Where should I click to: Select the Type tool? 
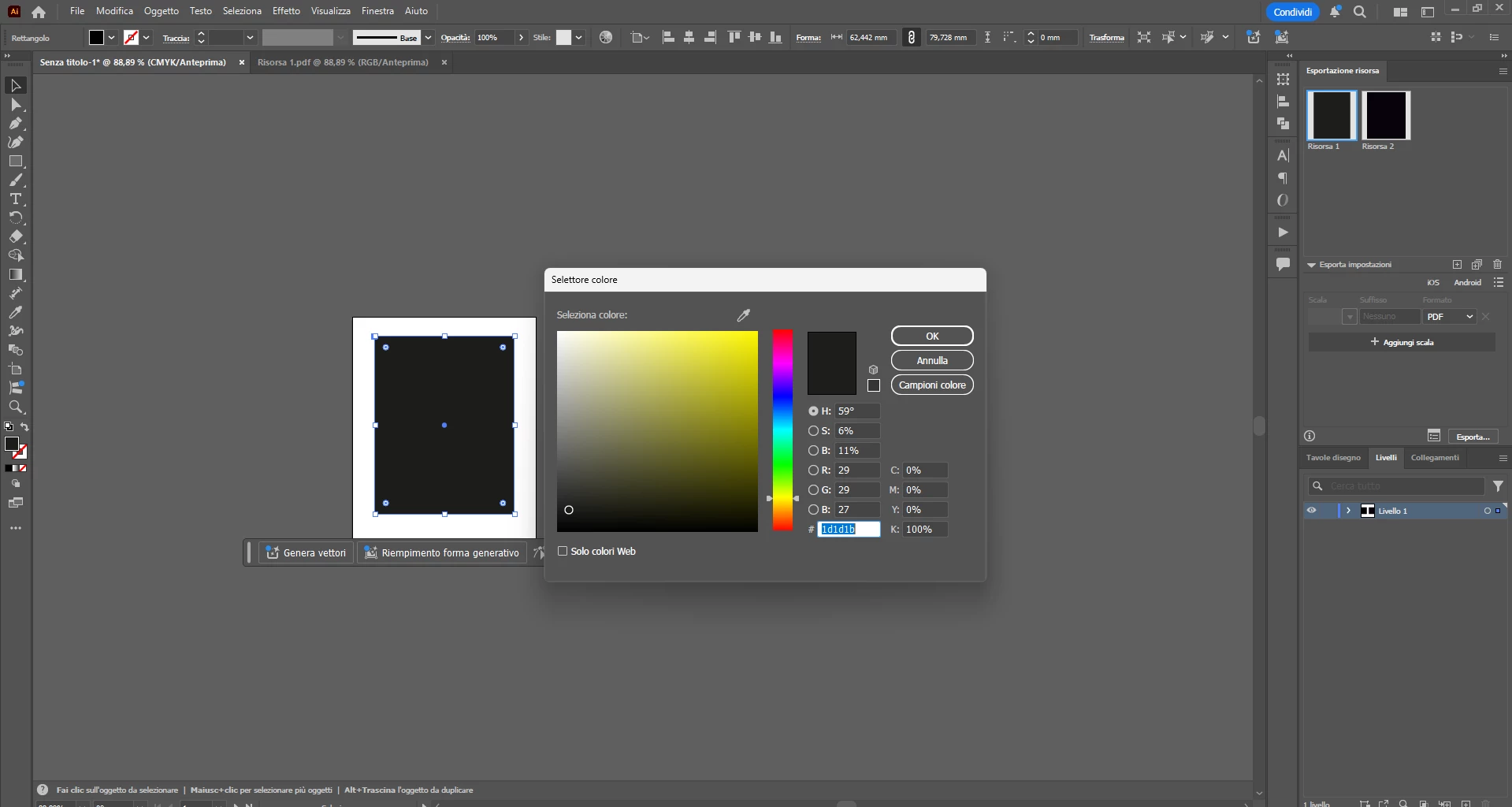click(16, 199)
